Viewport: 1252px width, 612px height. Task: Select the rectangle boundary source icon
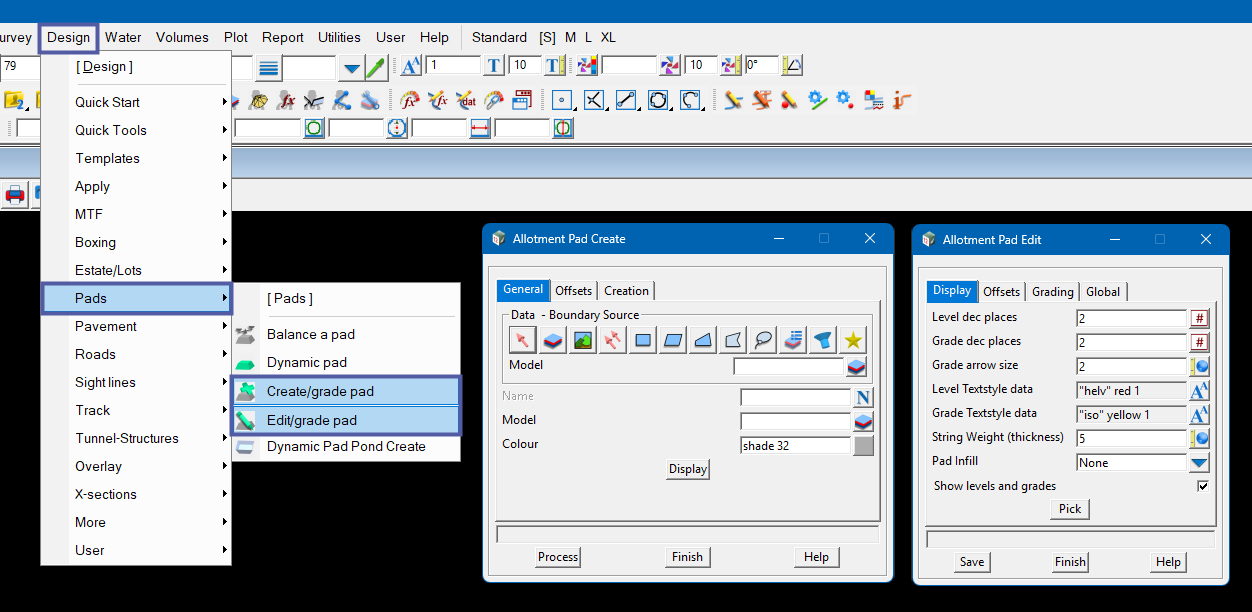coord(643,340)
